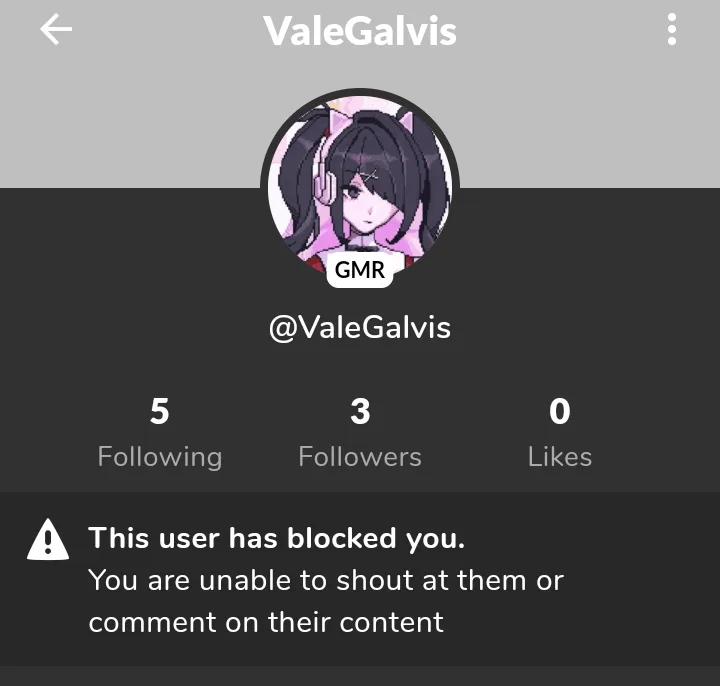This screenshot has width=720, height=686.
Task: Tap the 0 likes count
Action: tap(560, 411)
